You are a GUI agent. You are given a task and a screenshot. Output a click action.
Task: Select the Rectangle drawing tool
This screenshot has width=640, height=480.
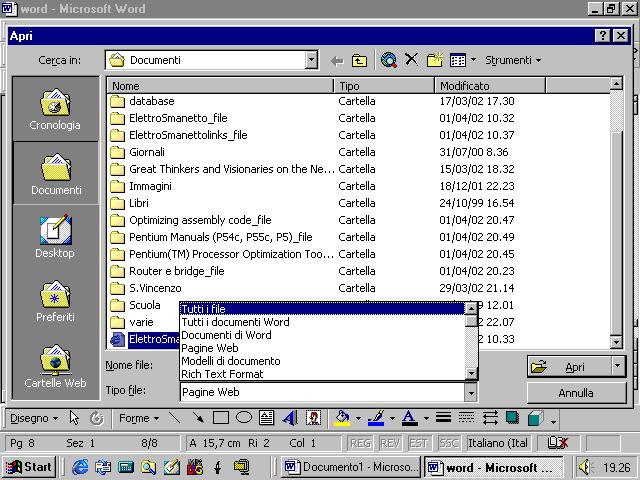click(221, 418)
